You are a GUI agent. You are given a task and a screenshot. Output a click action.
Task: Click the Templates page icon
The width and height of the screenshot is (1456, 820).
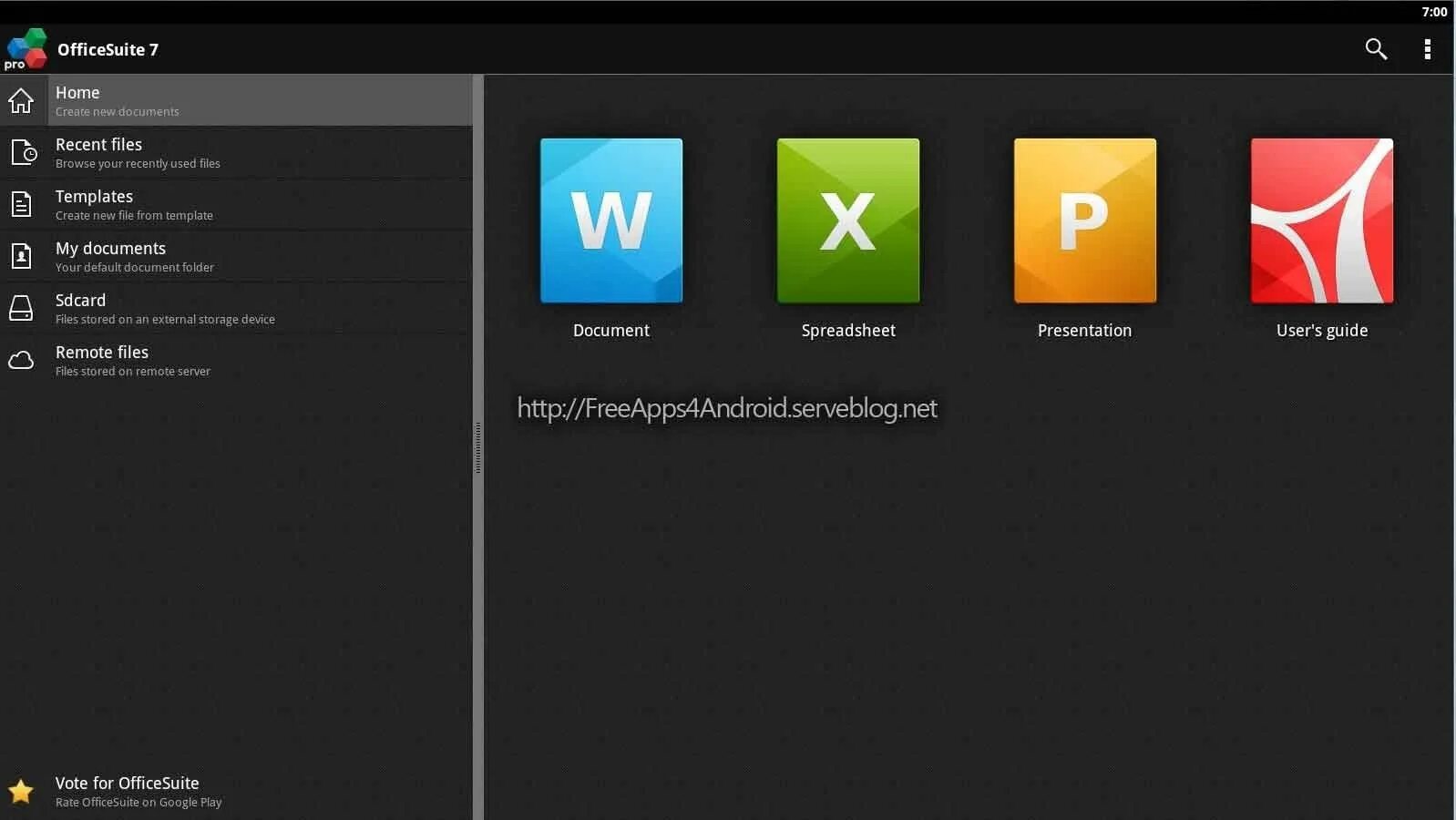point(21,204)
